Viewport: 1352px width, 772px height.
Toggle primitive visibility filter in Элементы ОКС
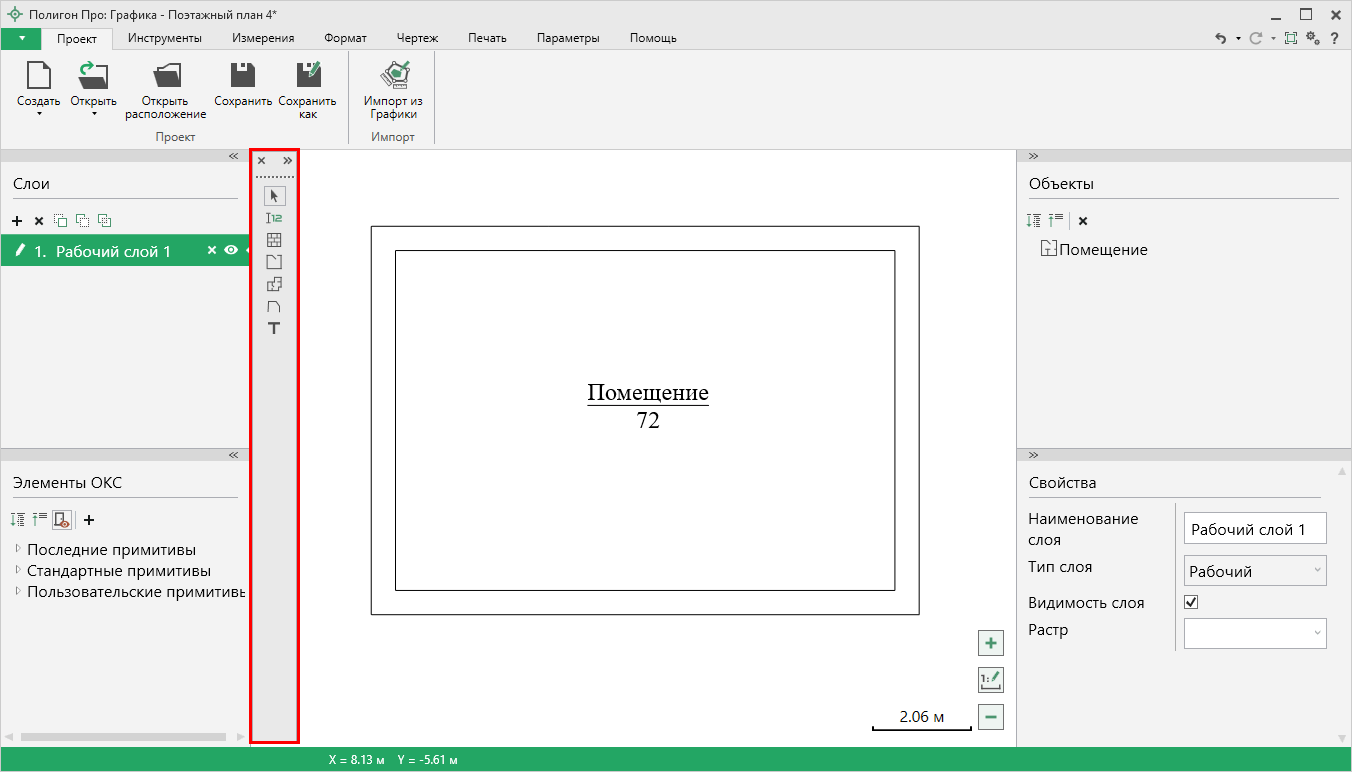click(61, 520)
